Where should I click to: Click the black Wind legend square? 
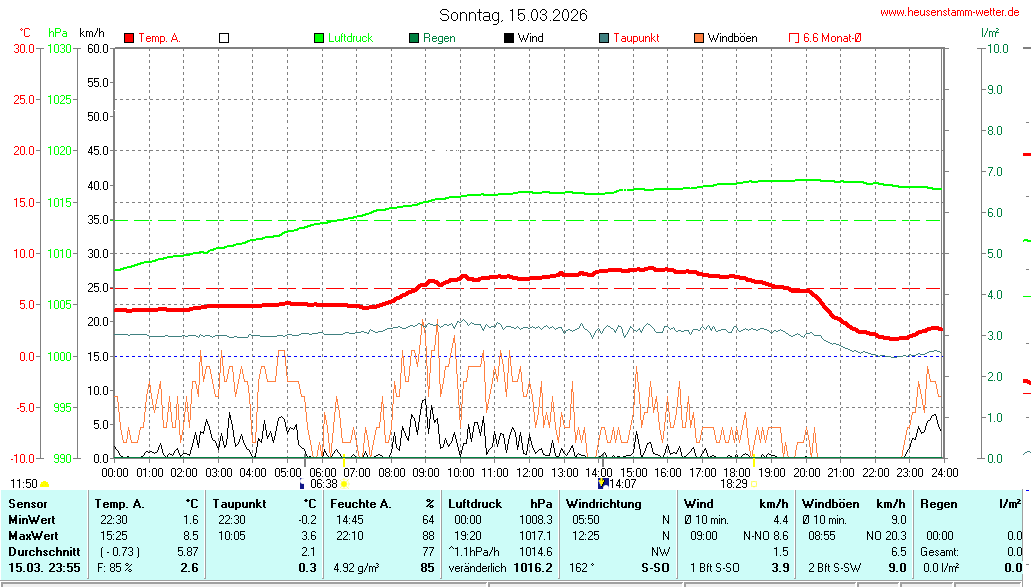coord(509,38)
